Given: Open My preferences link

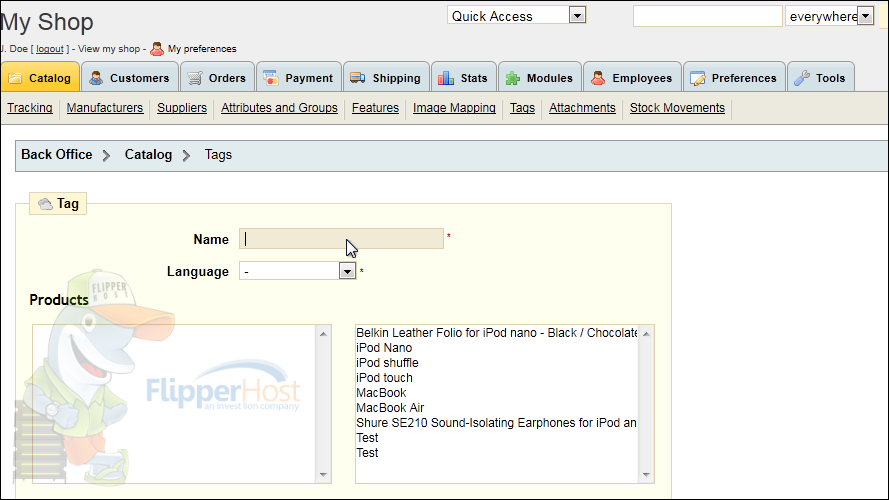Looking at the screenshot, I should [202, 49].
